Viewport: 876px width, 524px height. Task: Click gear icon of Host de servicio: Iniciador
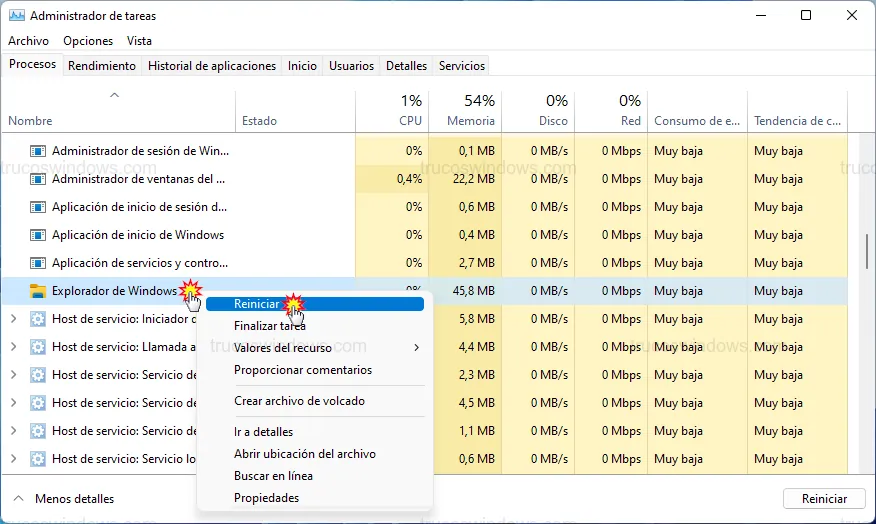click(x=38, y=319)
